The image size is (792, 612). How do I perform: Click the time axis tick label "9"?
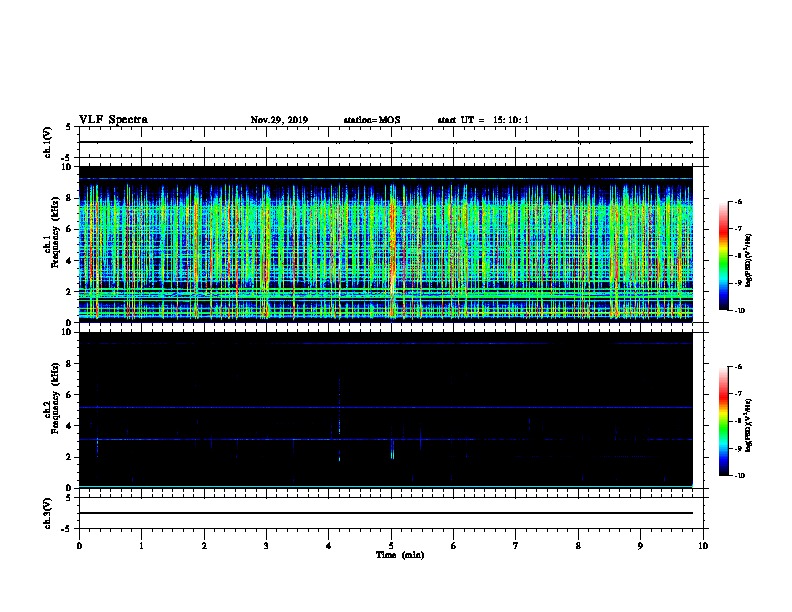[640, 546]
